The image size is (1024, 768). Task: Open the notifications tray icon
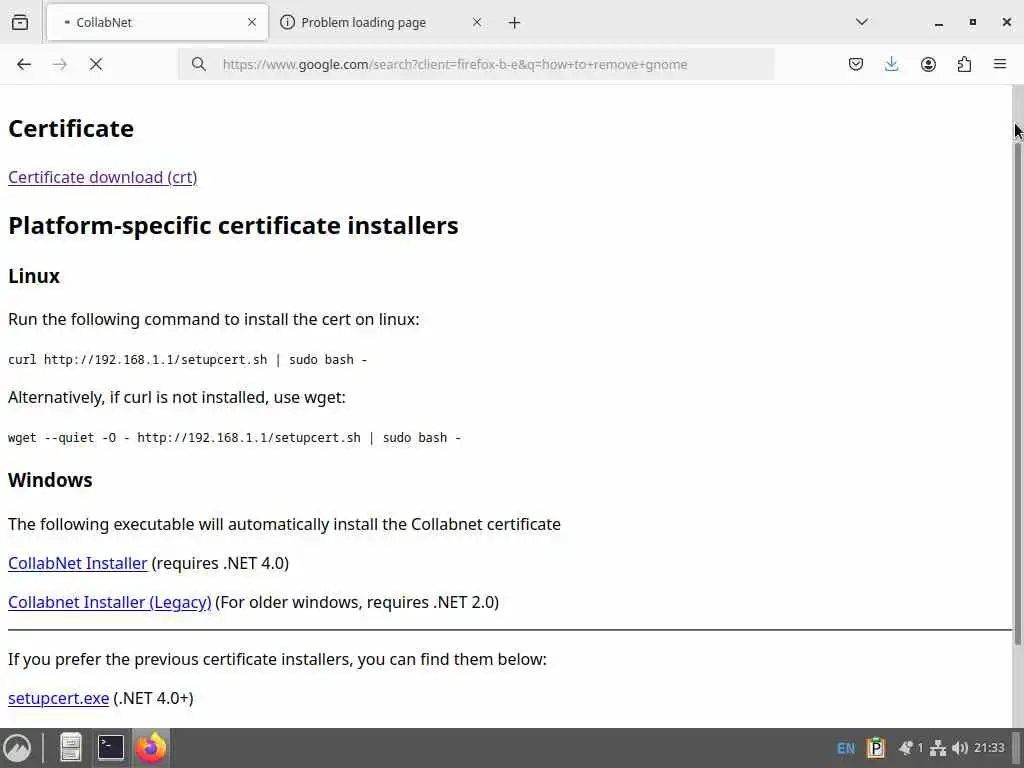906,748
